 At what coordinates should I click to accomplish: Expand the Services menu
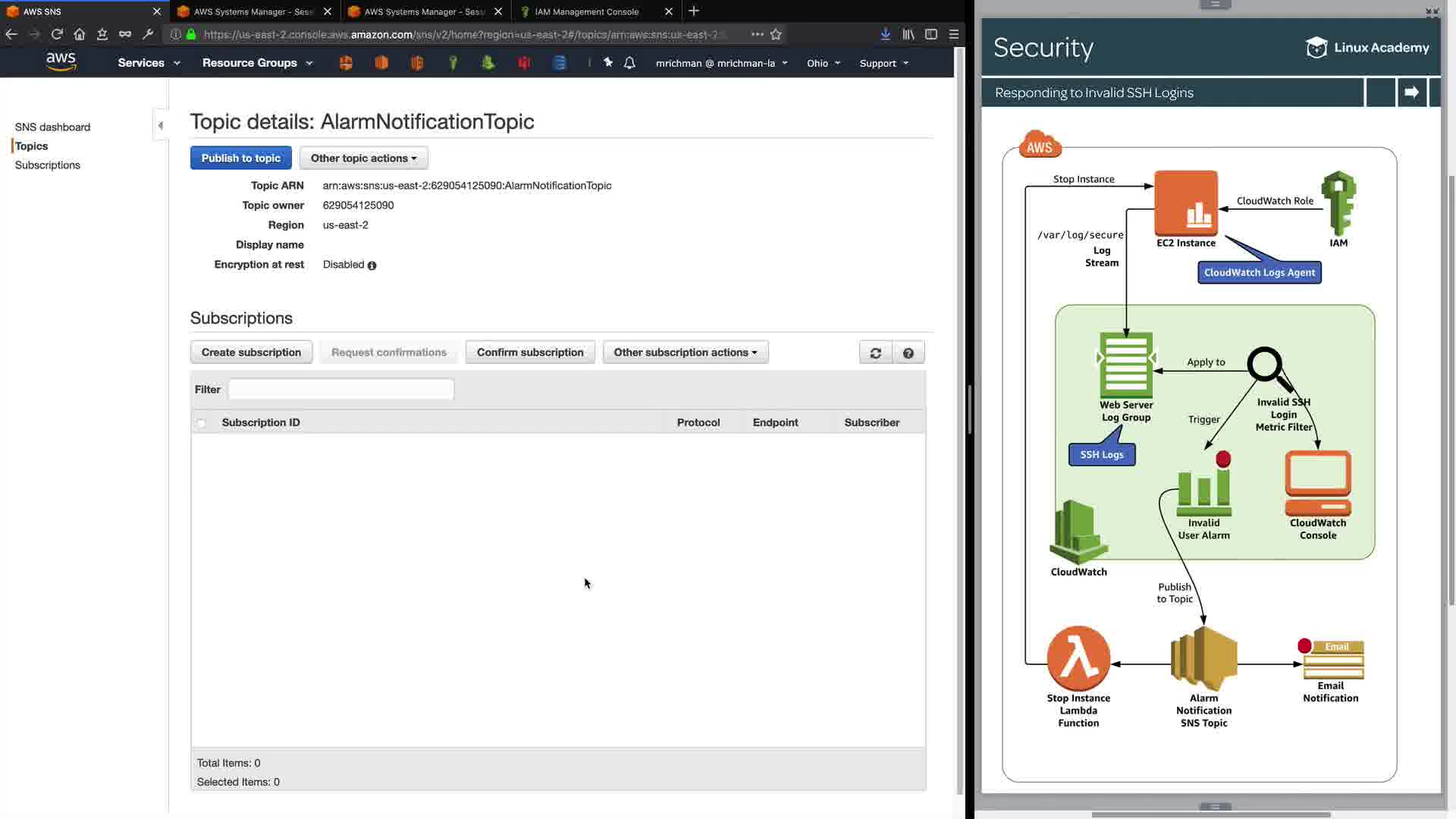pyautogui.click(x=149, y=63)
